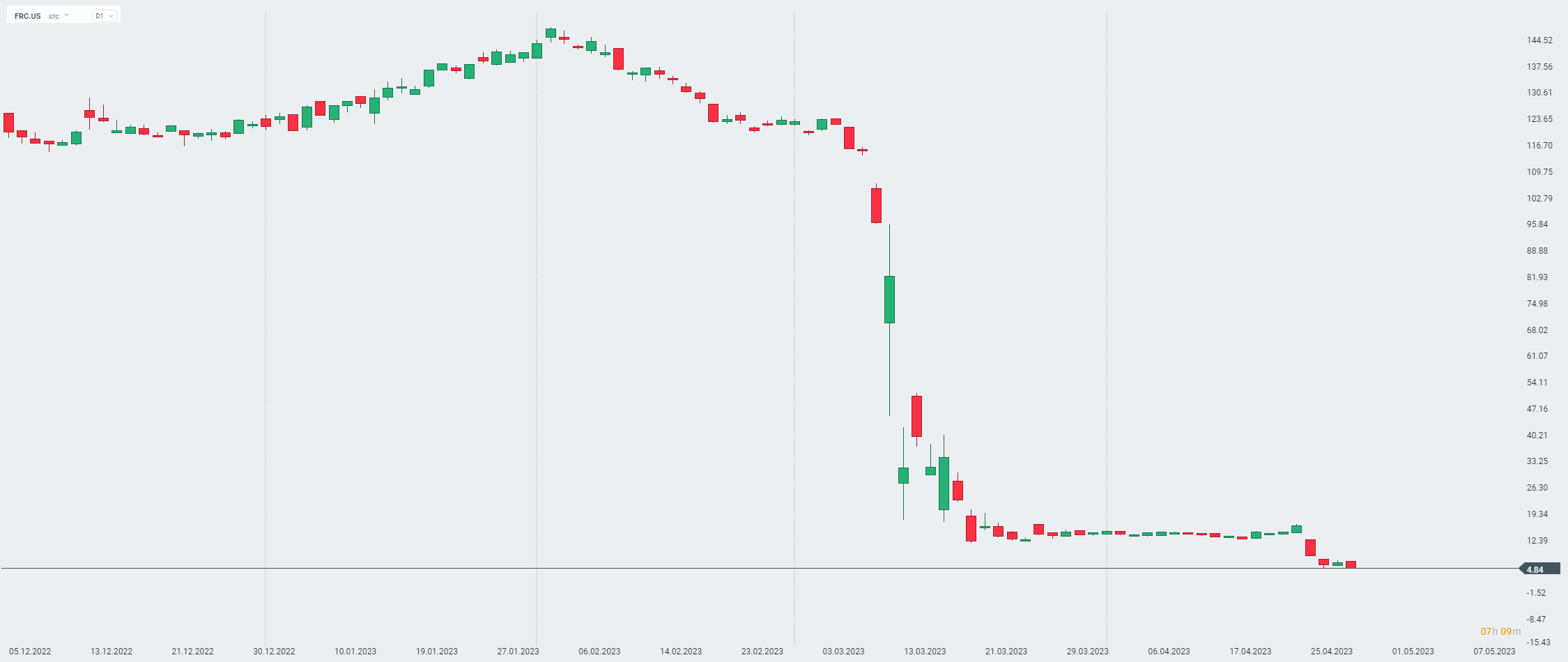Screen dimensions: 1568x662
Task: Click the last red candle at far right
Action: click(1351, 564)
